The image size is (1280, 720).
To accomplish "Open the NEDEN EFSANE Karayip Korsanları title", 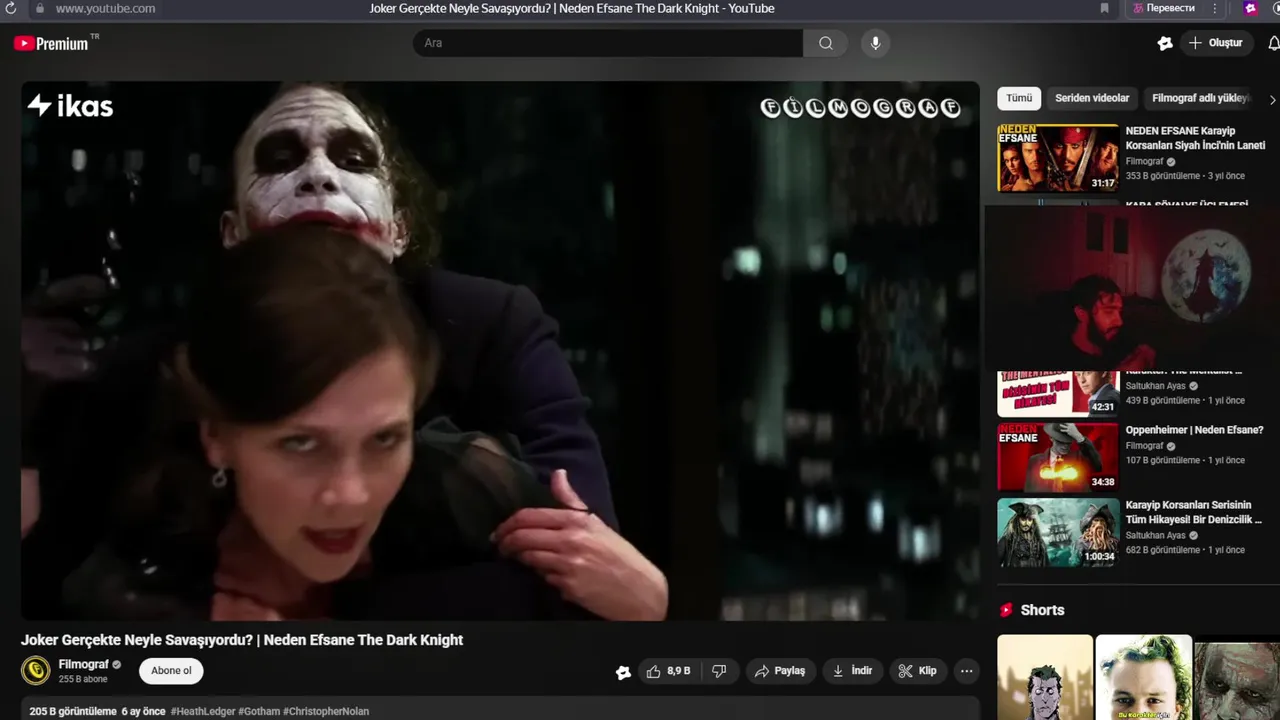I will [1195, 138].
